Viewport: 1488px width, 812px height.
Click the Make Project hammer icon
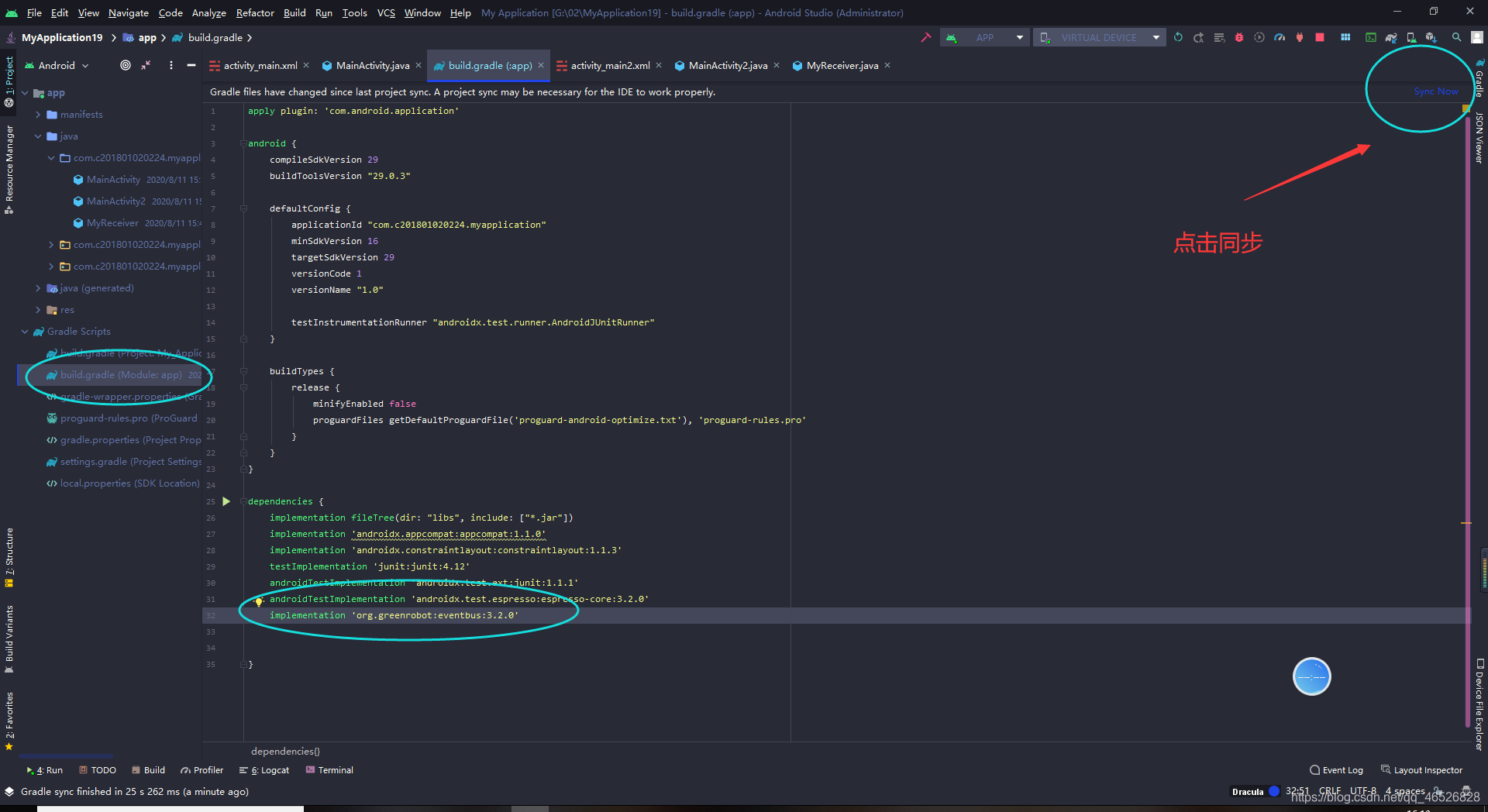pyautogui.click(x=926, y=37)
